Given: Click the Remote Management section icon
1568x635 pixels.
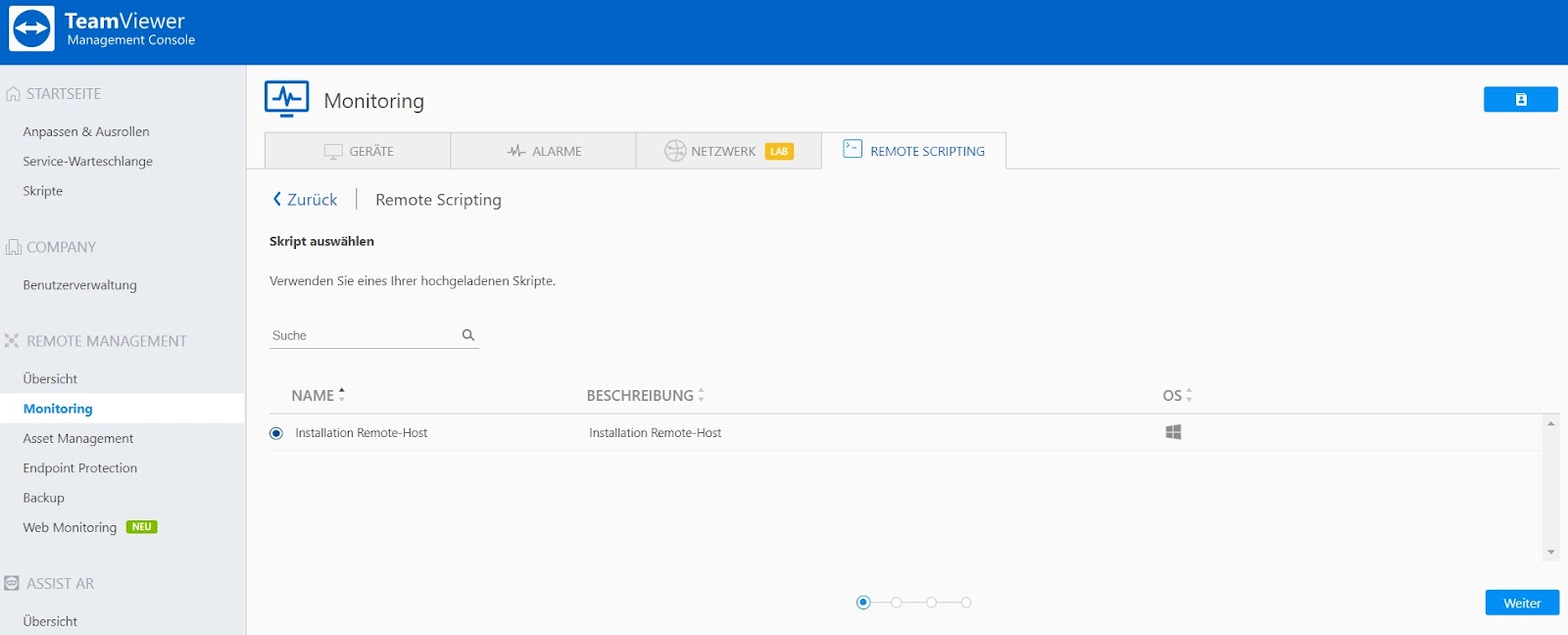Looking at the screenshot, I should click(x=12, y=341).
